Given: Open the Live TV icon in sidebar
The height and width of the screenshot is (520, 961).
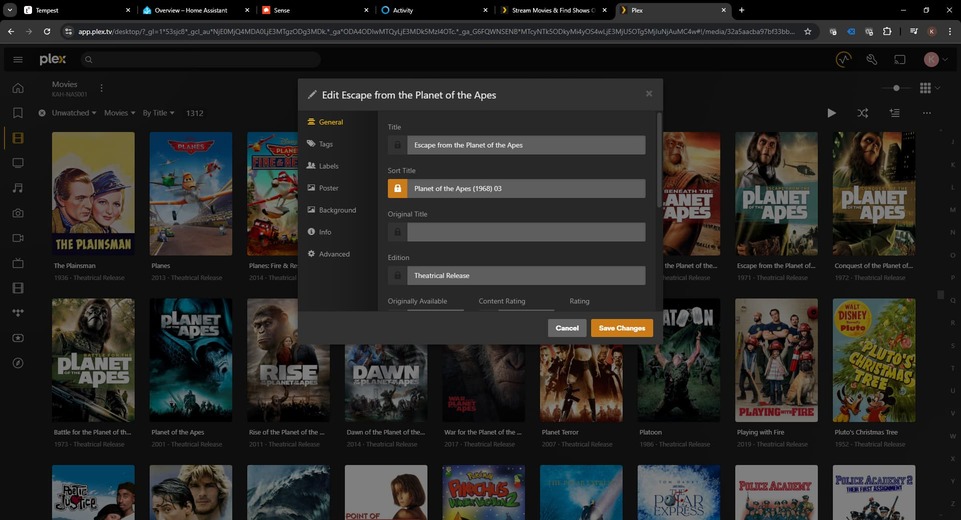Looking at the screenshot, I should (18, 263).
